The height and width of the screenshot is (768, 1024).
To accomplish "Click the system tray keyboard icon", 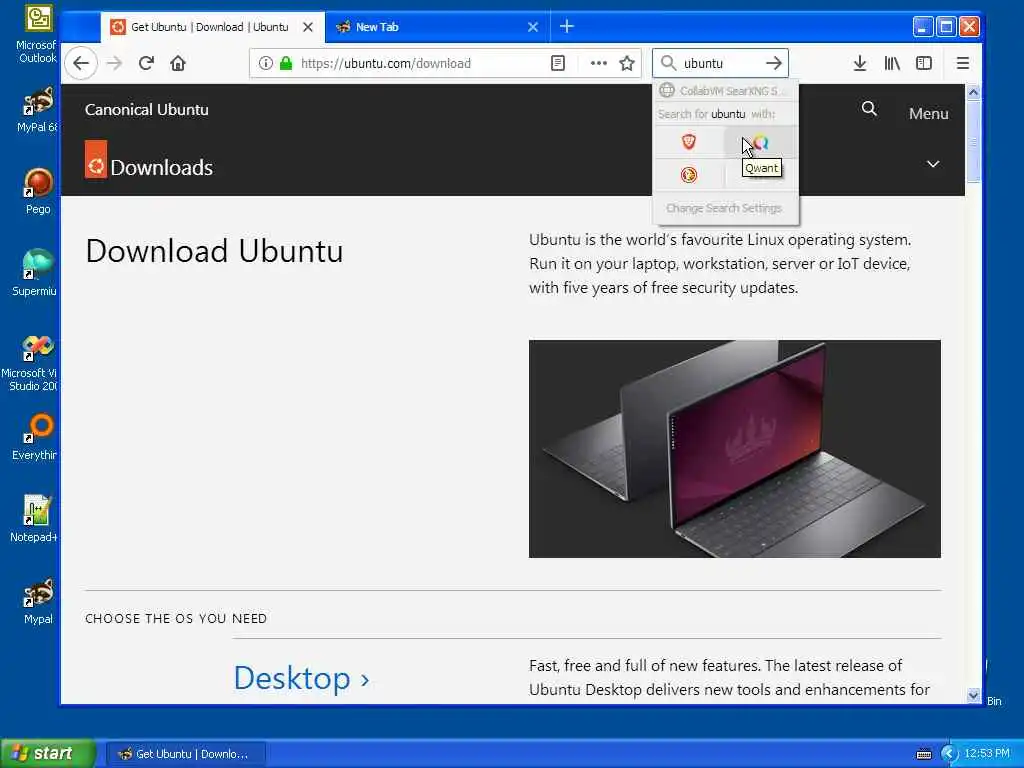I will tap(923, 754).
